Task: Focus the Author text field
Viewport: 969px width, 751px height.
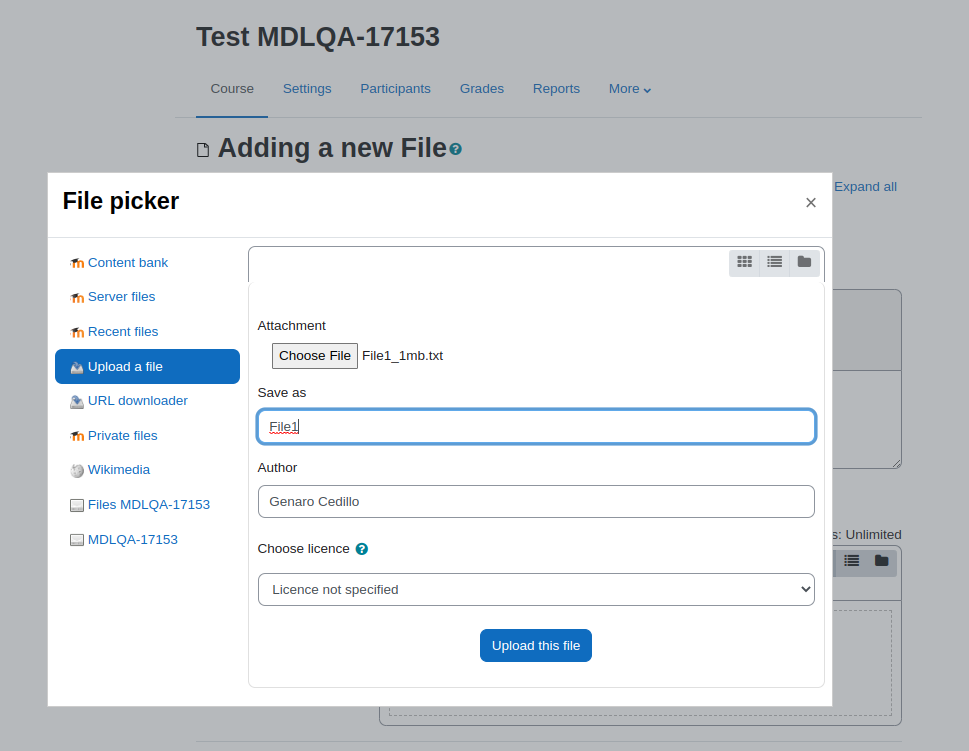Action: click(536, 502)
